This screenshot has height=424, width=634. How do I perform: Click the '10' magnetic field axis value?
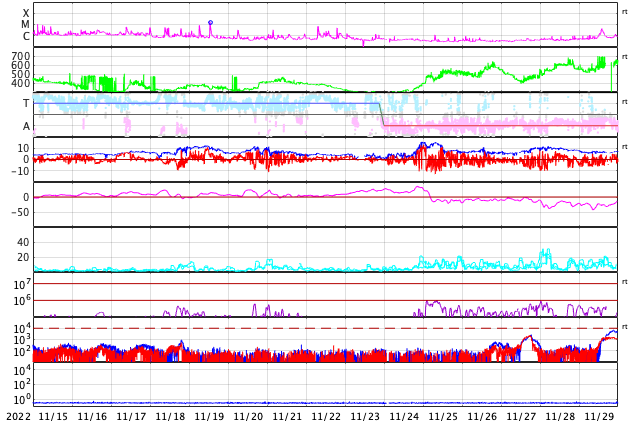click(x=23, y=148)
